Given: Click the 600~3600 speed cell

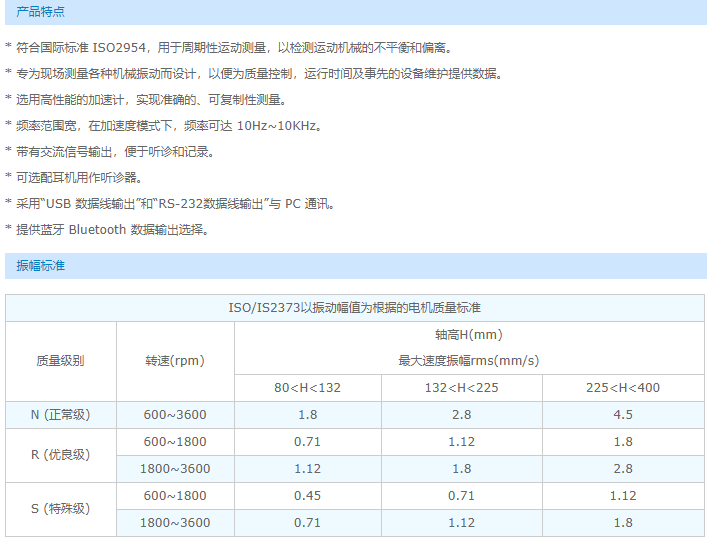Looking at the screenshot, I should tap(175, 415).
